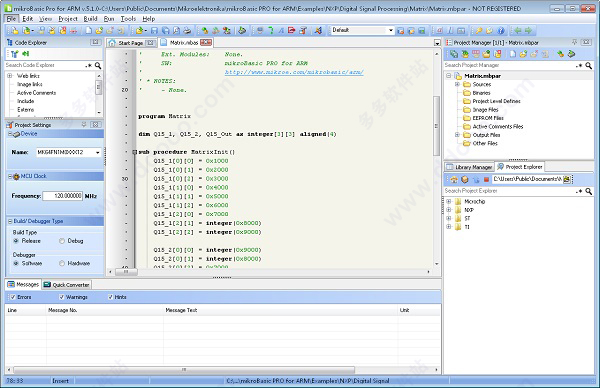600x388 pixels.
Task: Expand the NXP folder
Action: [x=449, y=210]
